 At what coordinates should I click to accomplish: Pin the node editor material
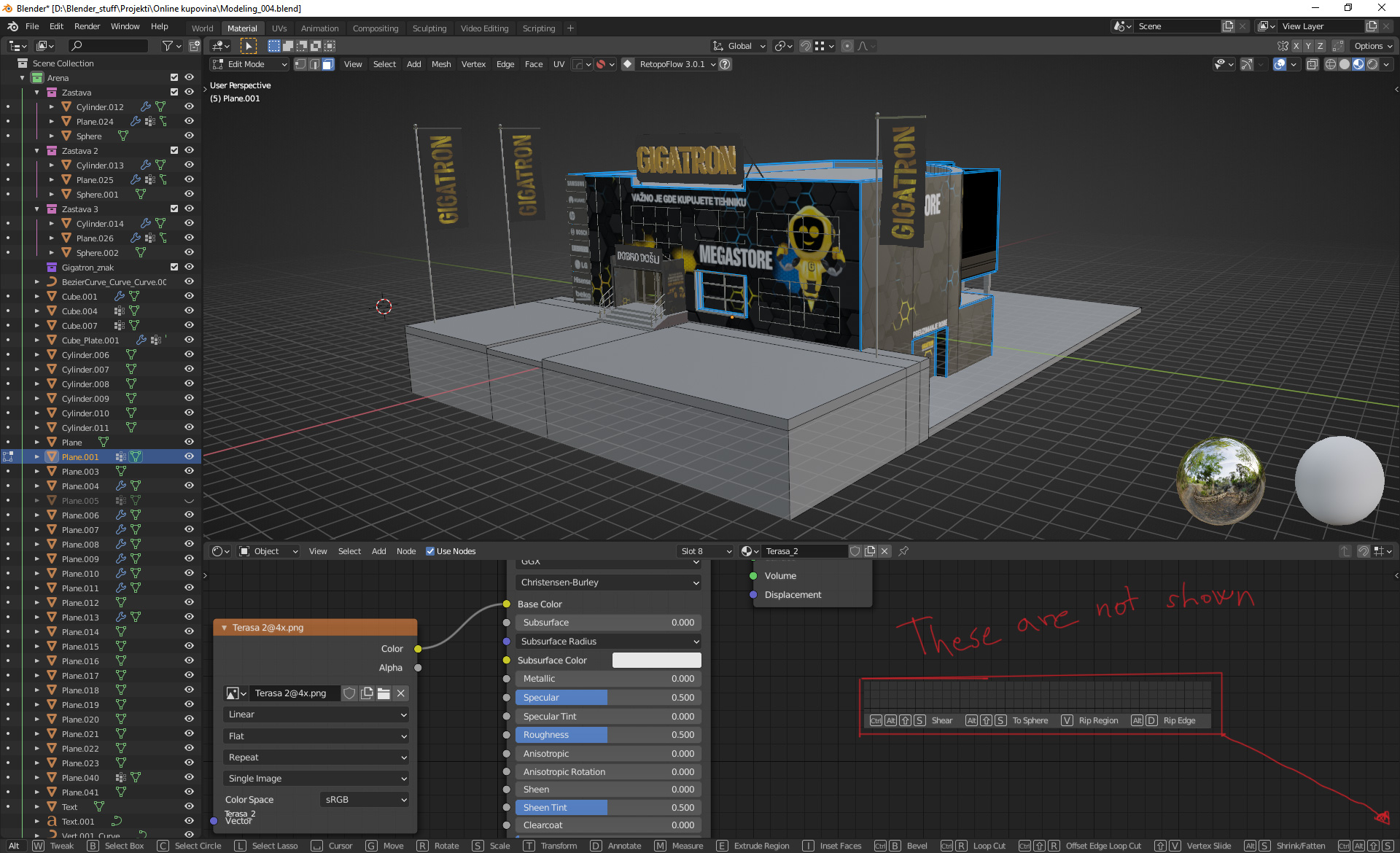pos(903,551)
